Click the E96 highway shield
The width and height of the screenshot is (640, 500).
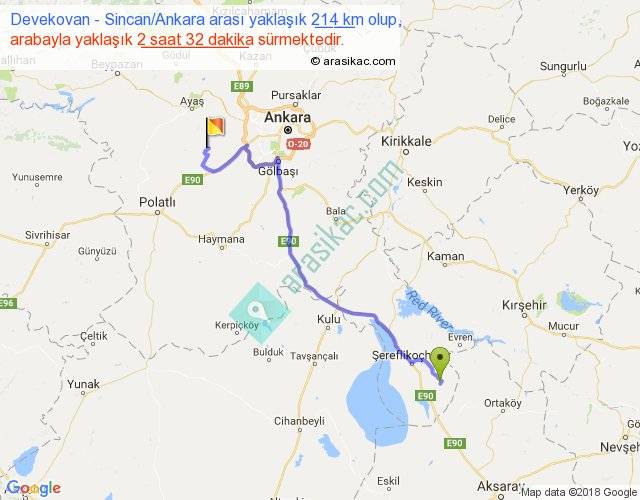pyautogui.click(x=8, y=303)
